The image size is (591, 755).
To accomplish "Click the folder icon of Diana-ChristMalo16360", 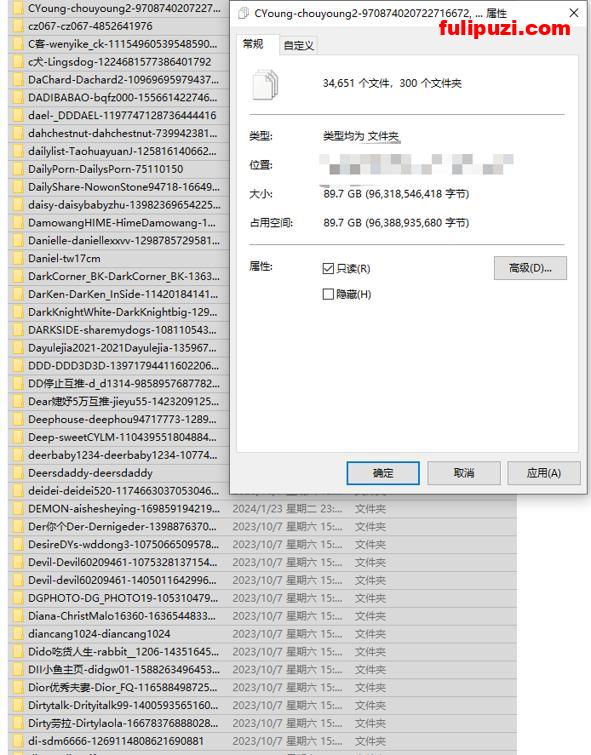I will tap(18, 616).
